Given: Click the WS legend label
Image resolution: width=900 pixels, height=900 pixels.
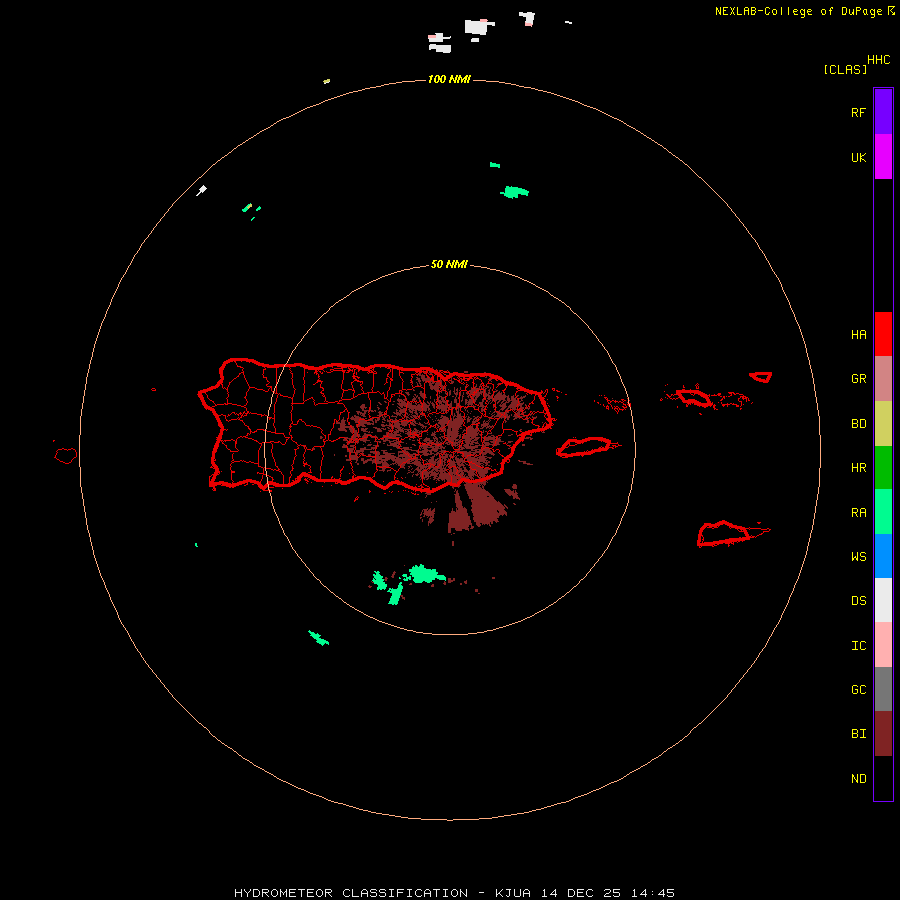Looking at the screenshot, I should [x=858, y=556].
